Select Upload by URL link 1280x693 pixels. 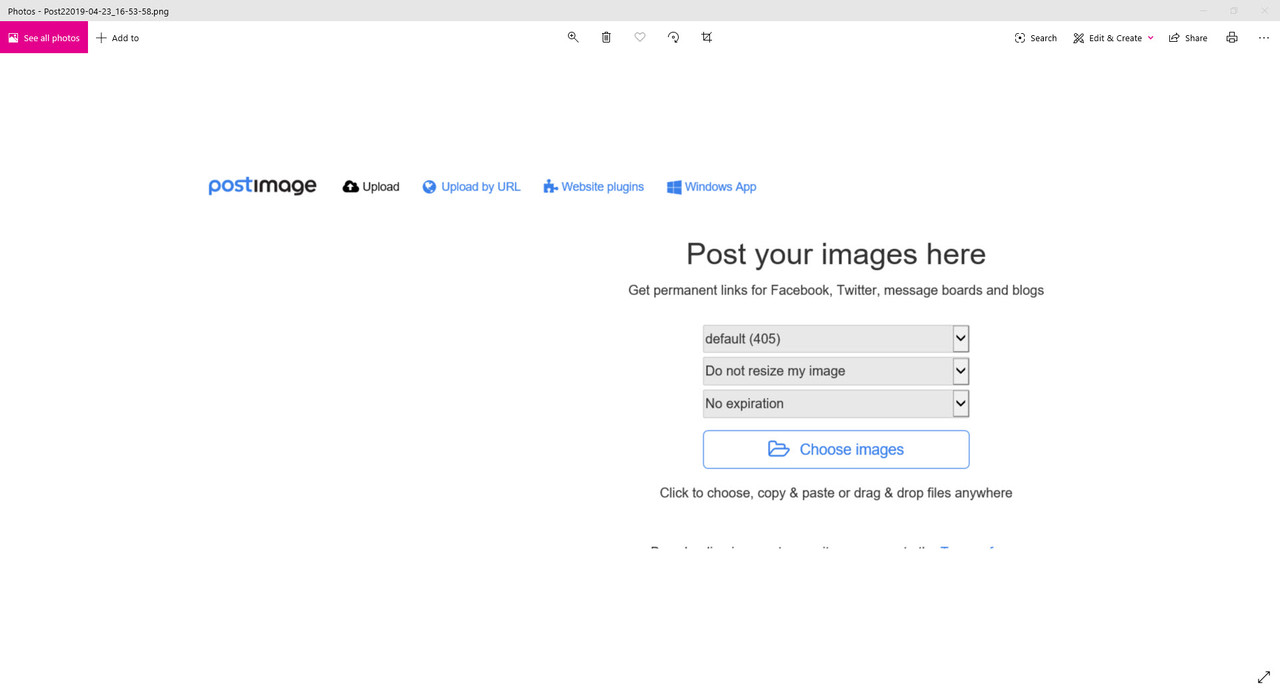(x=471, y=187)
